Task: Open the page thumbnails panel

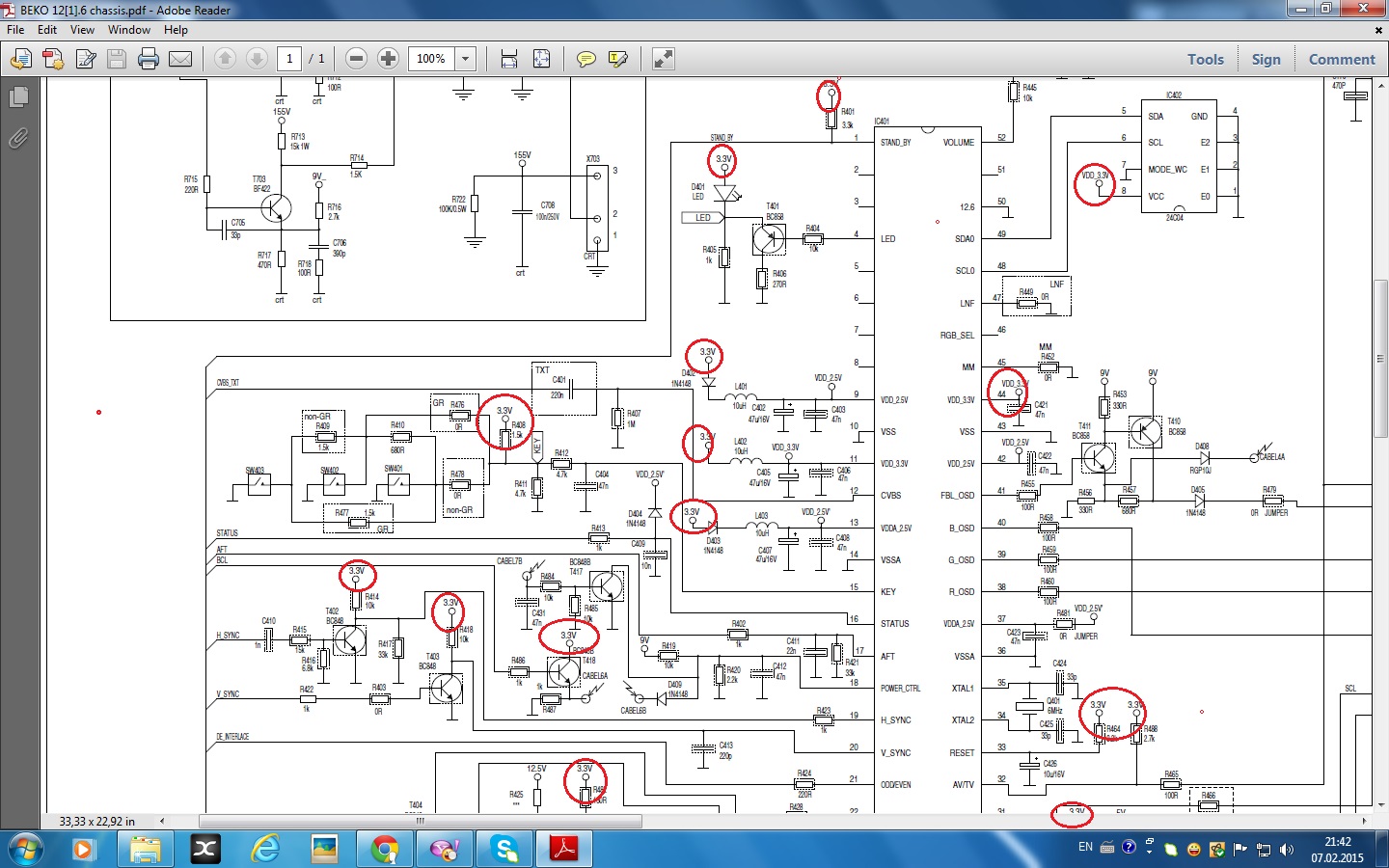Action: 18,97
